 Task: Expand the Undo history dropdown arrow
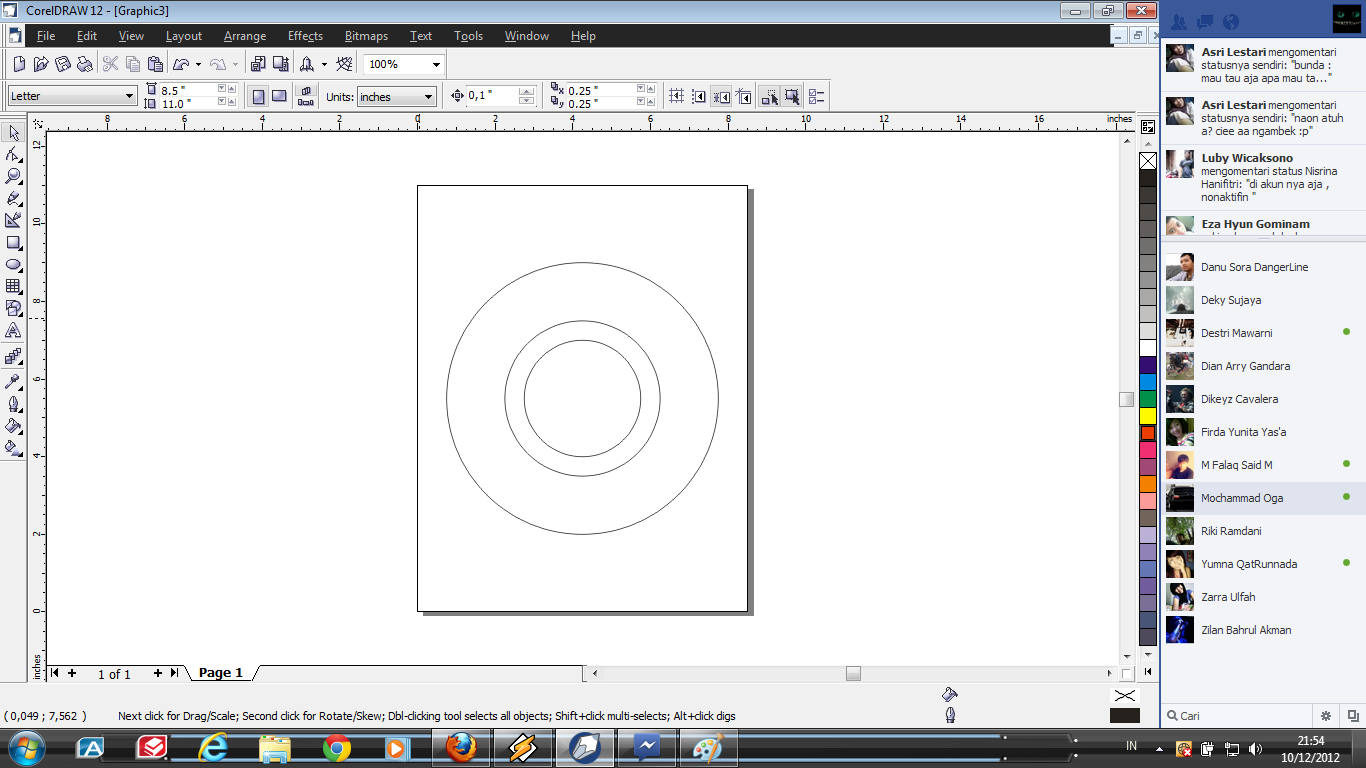pyautogui.click(x=198, y=64)
